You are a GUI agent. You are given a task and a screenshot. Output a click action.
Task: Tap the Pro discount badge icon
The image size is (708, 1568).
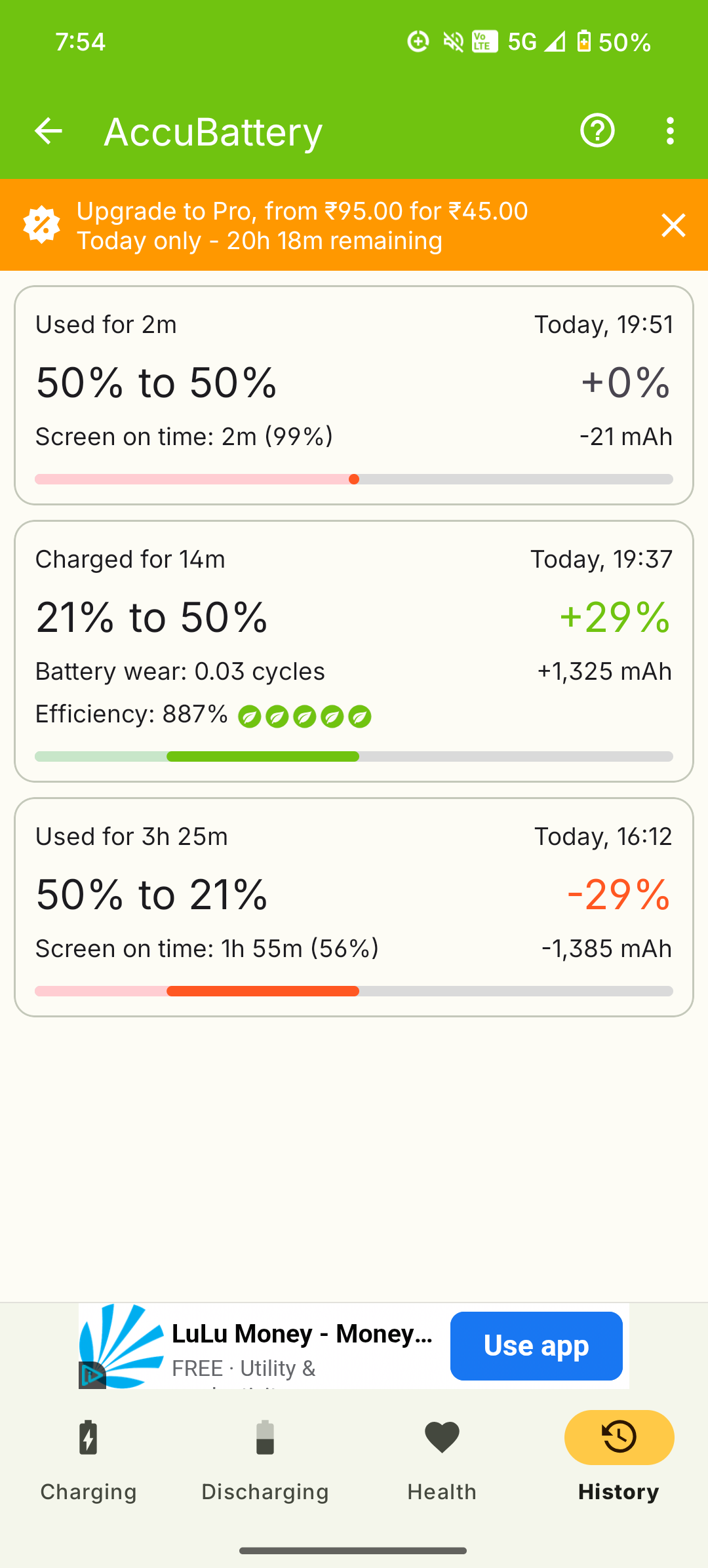(x=42, y=225)
